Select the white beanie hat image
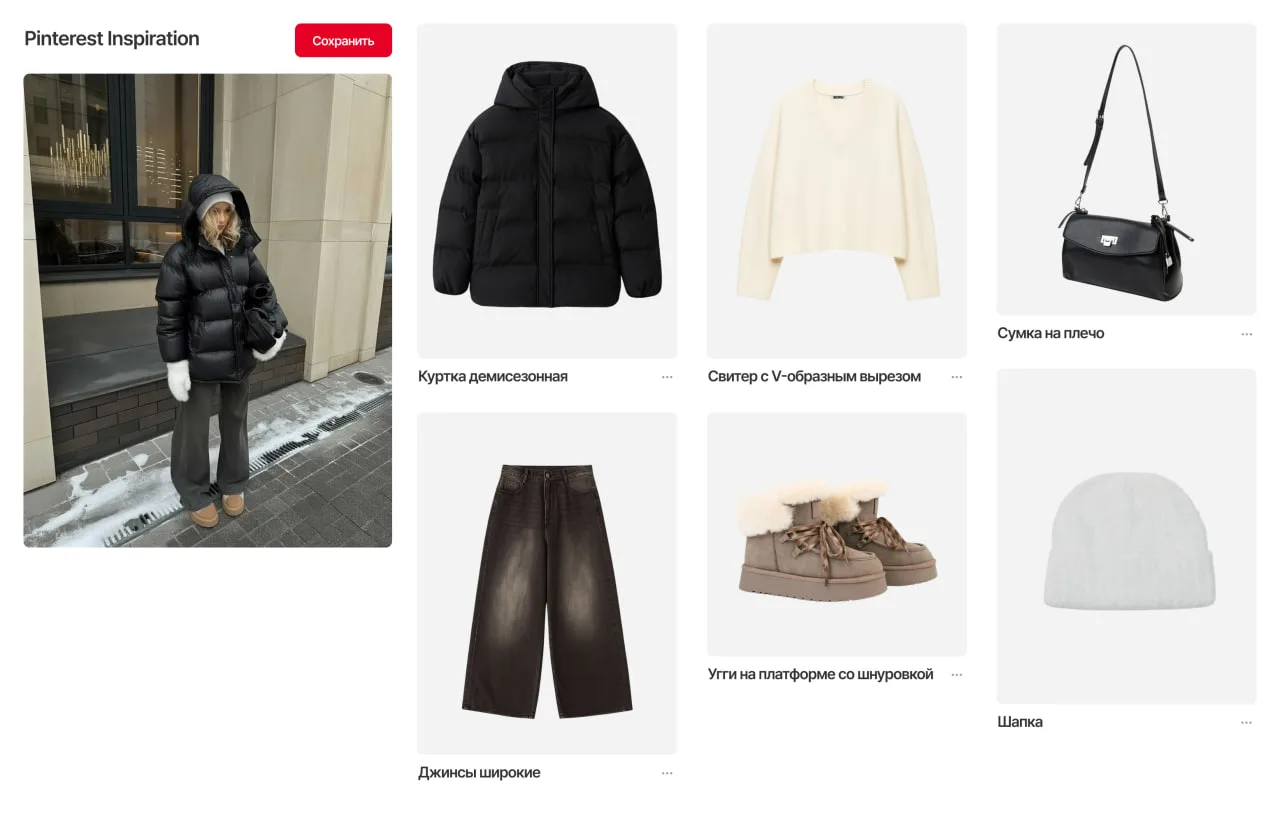Image resolution: width=1280 pixels, height=840 pixels. 1127,536
